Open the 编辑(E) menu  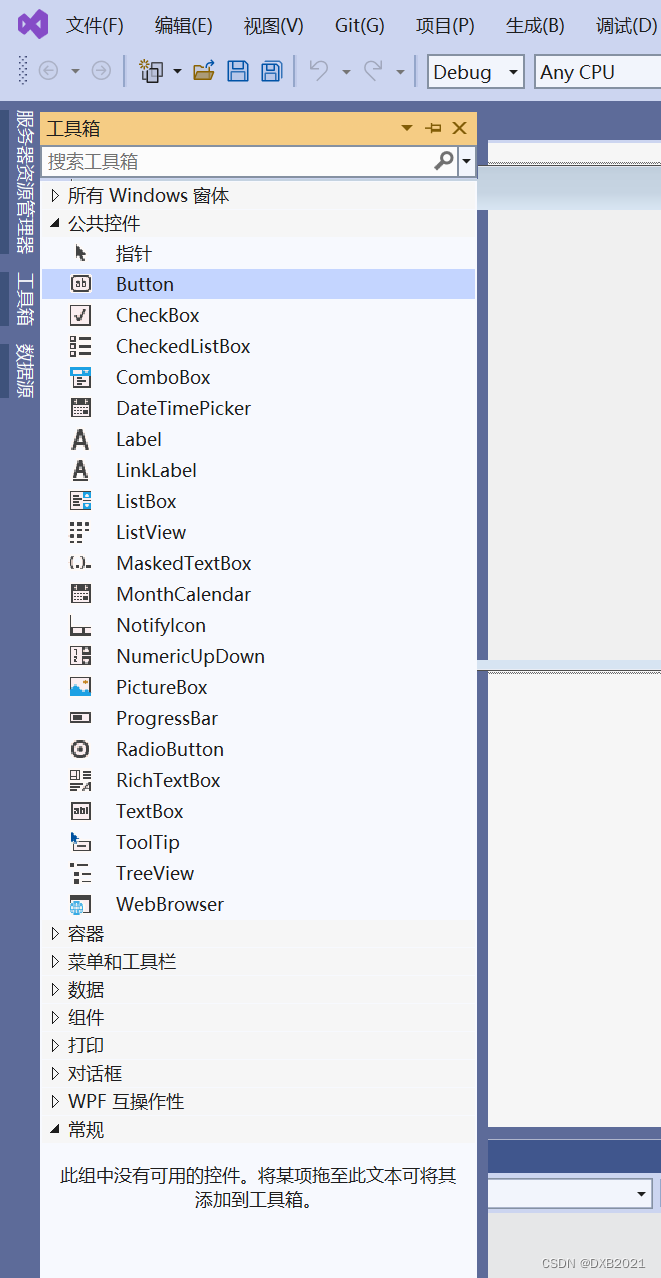pos(184,26)
